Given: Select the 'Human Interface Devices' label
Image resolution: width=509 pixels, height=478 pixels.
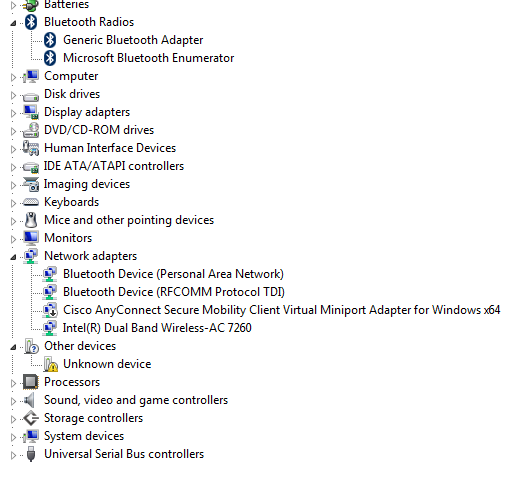Looking at the screenshot, I should pyautogui.click(x=110, y=148).
